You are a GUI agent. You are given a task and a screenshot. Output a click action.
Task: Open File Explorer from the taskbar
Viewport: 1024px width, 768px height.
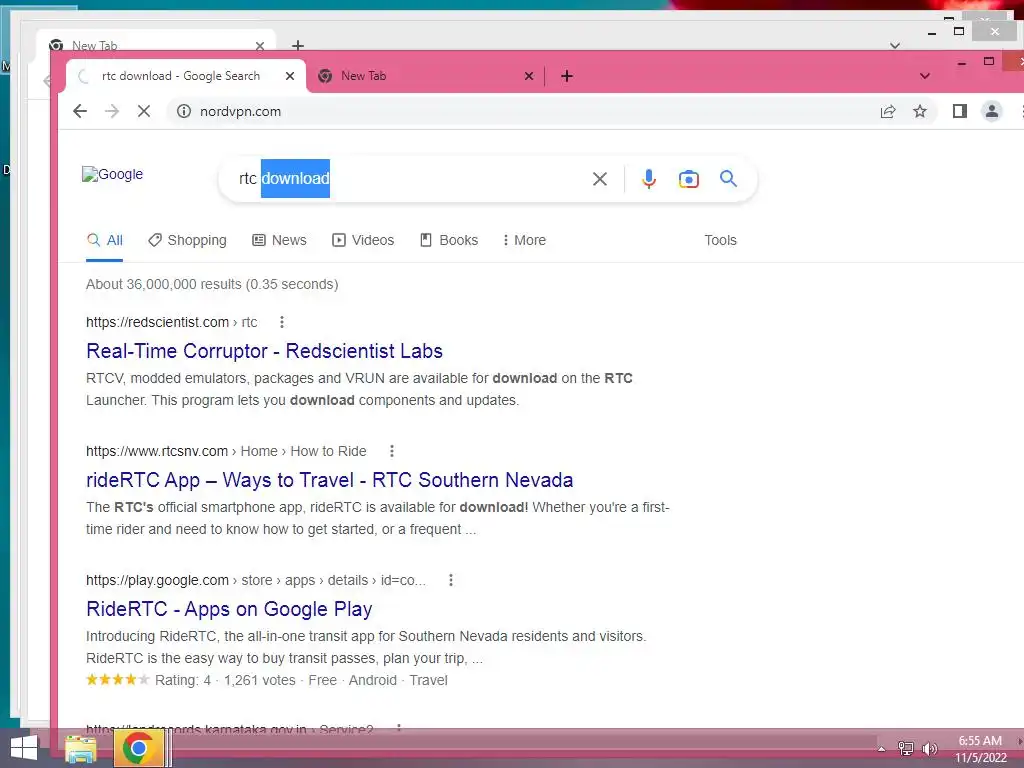(x=80, y=748)
